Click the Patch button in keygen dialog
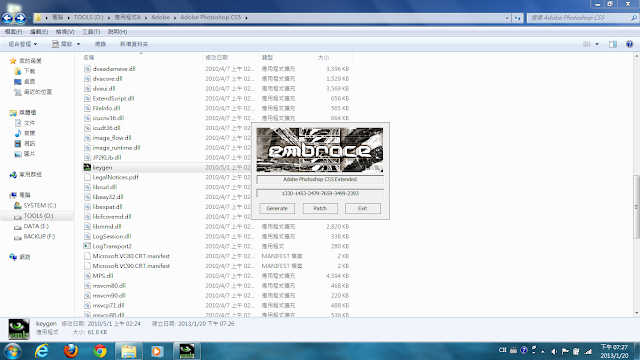This screenshot has width=640, height=360. point(320,208)
